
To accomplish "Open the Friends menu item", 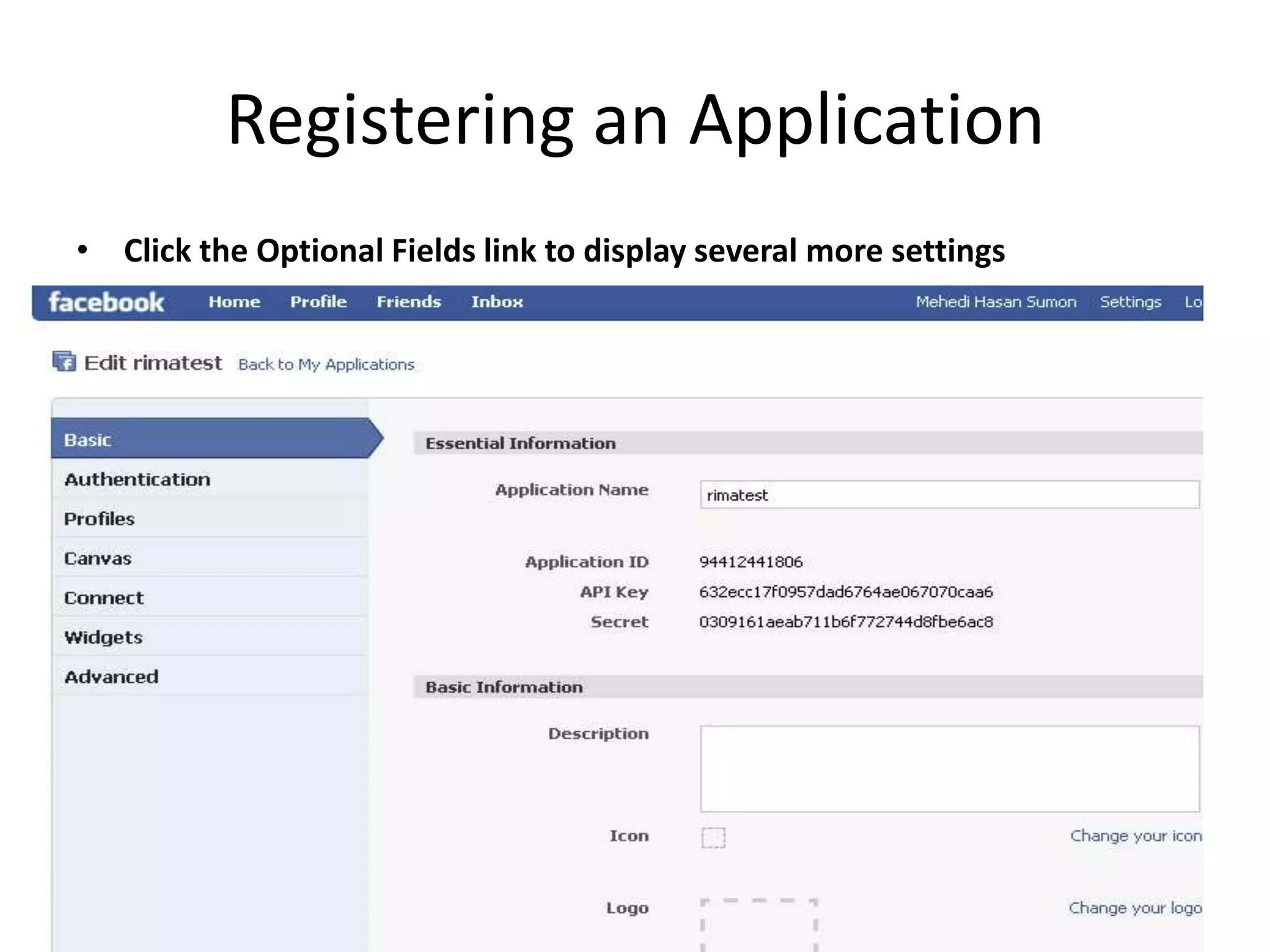I will pos(409,302).
